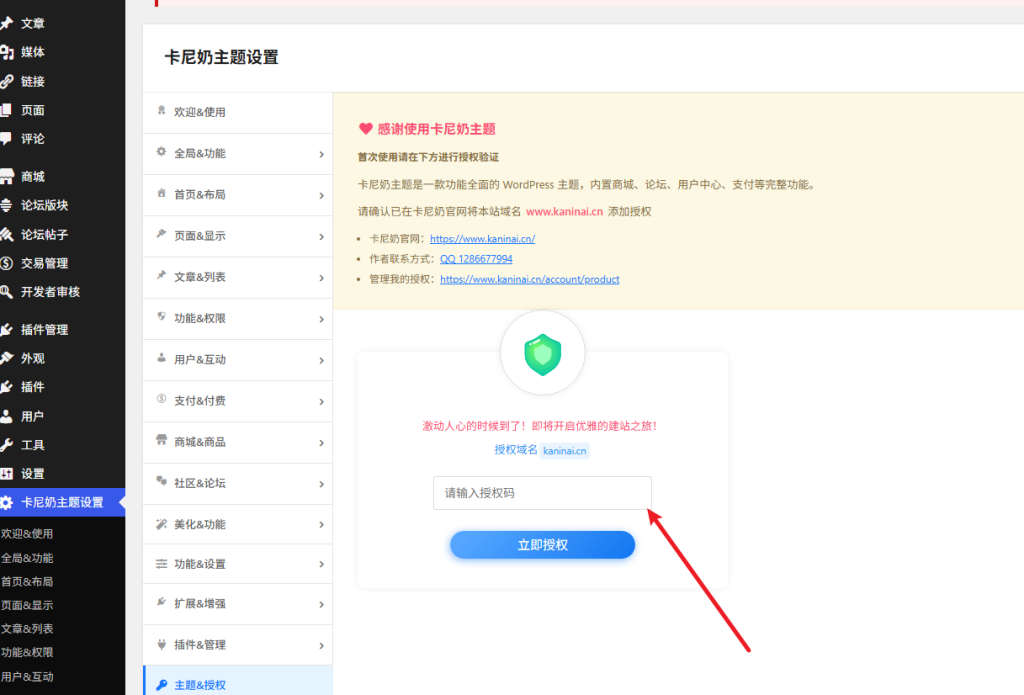Click the icon beside 论坛帖子
The width and height of the screenshot is (1024, 695).
tap(7, 234)
